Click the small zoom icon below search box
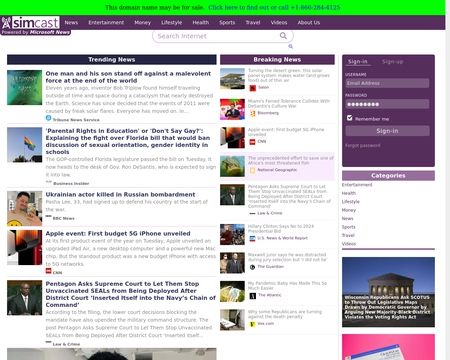Viewport: 450px width, 360px height. tap(290, 46)
